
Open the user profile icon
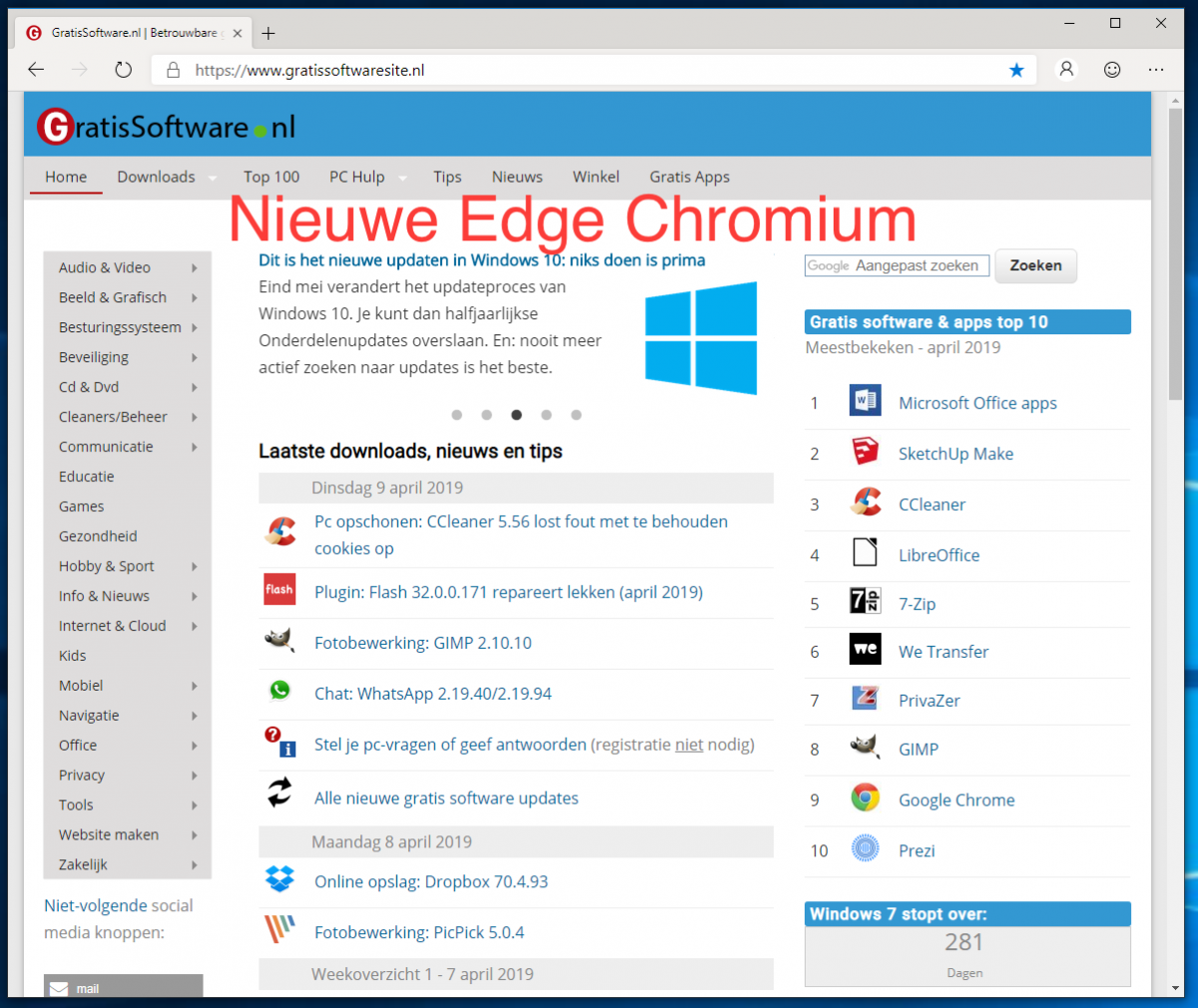tap(1066, 70)
